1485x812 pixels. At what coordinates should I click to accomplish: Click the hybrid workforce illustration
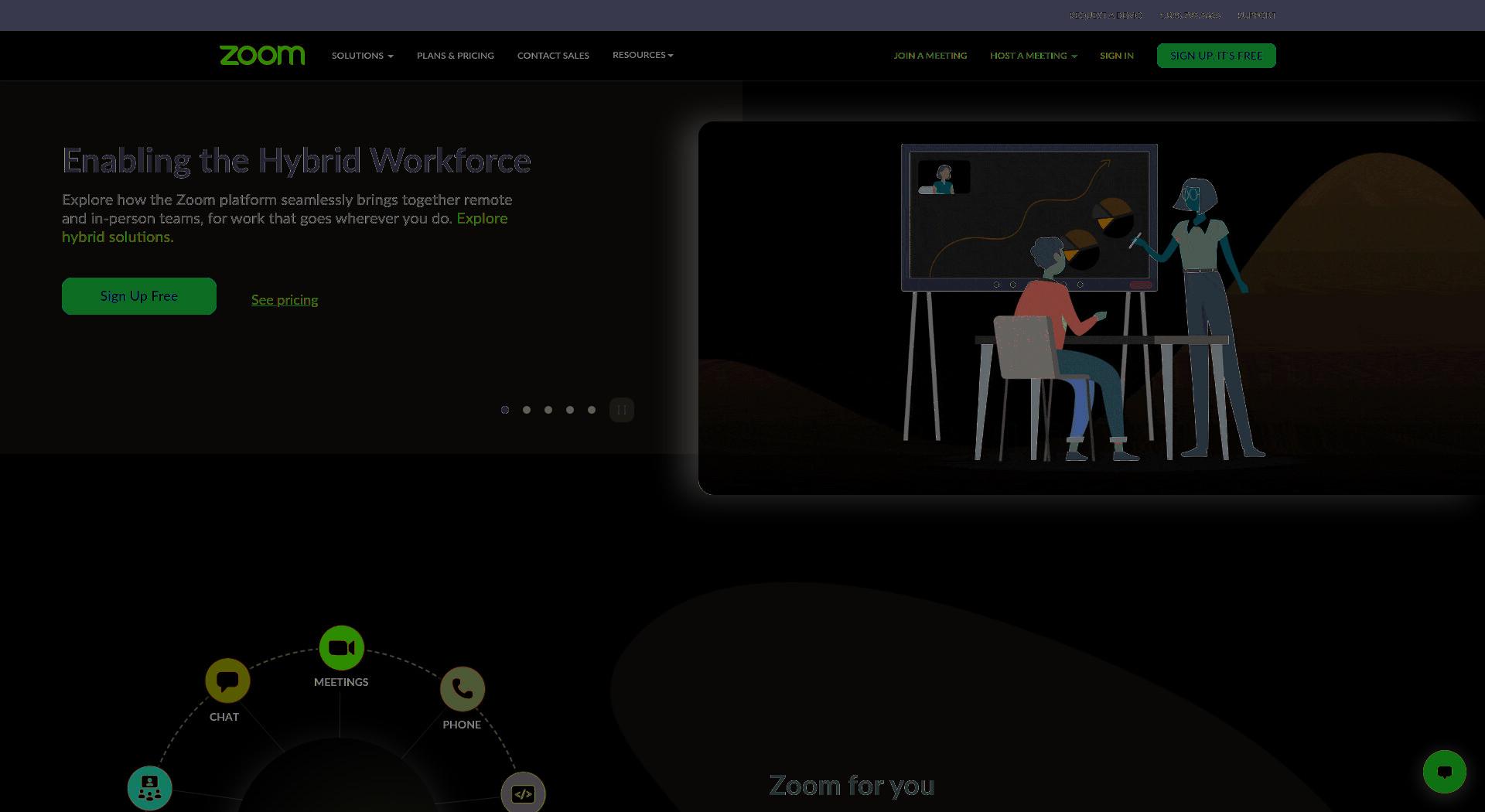pos(1091,308)
